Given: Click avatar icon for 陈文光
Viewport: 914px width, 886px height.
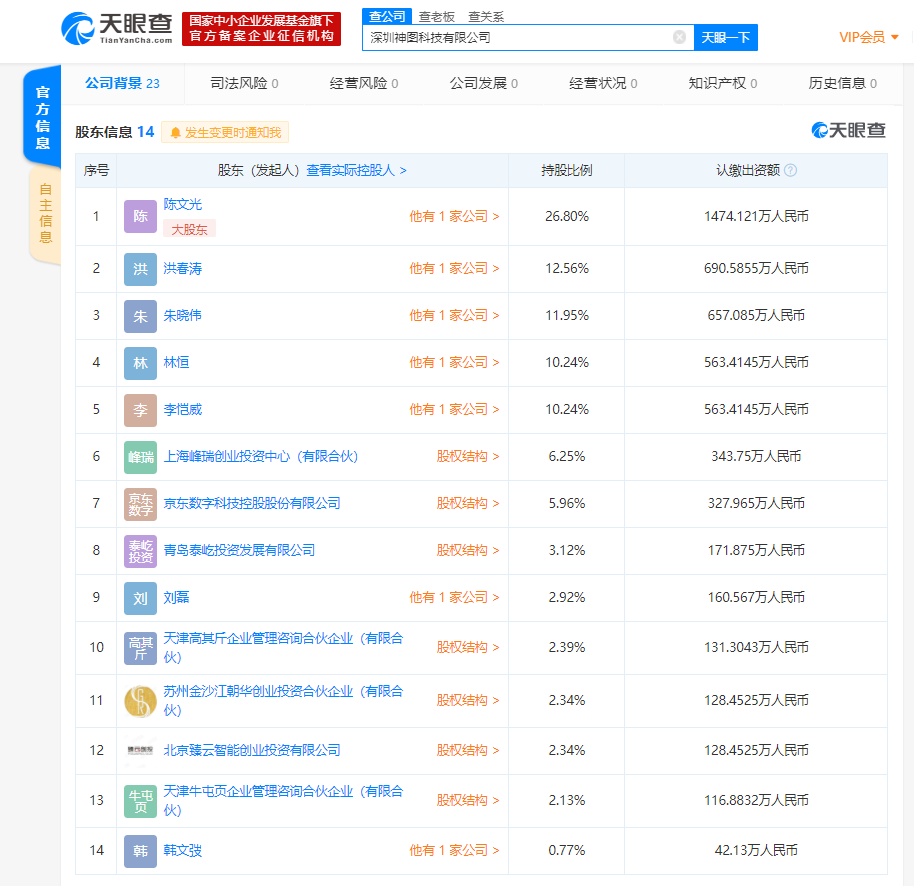Looking at the screenshot, I should [x=140, y=216].
